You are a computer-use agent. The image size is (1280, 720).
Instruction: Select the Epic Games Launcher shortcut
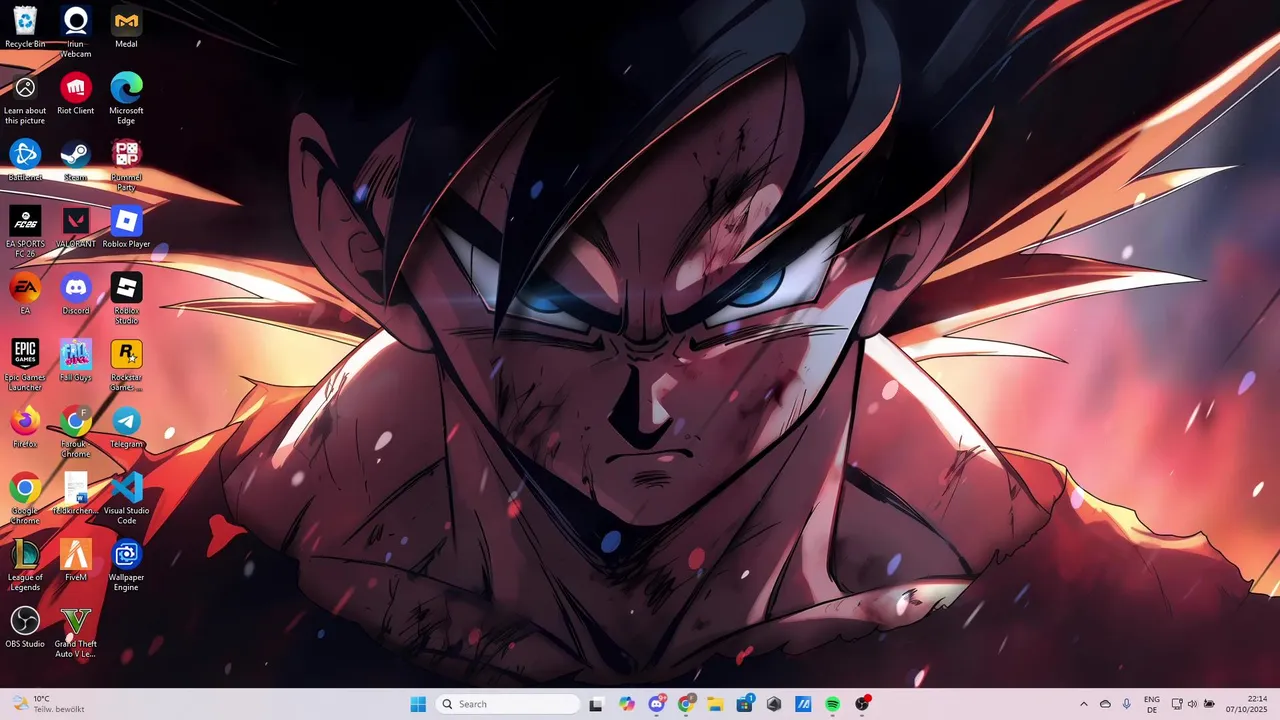click(25, 365)
